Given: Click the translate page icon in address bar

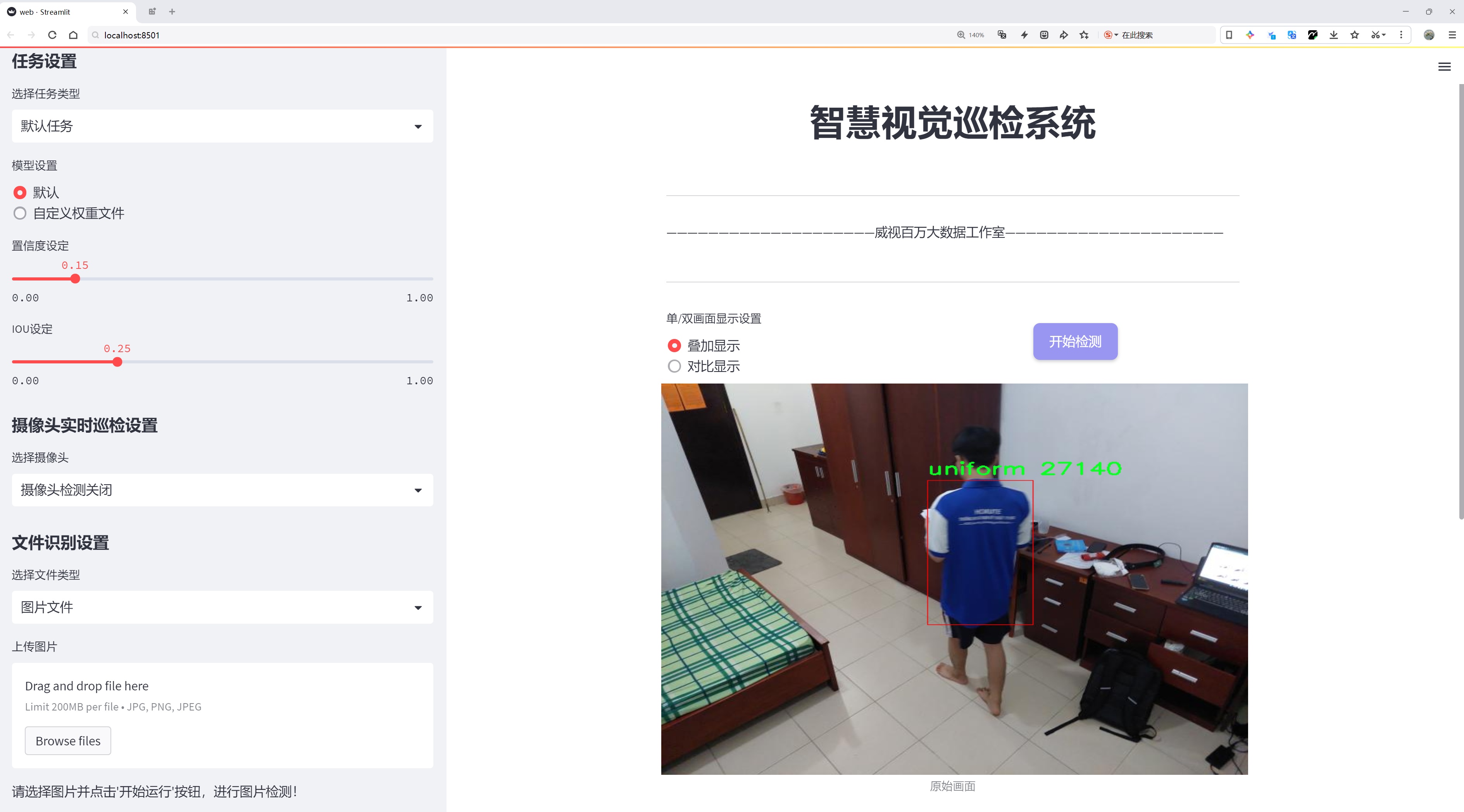Looking at the screenshot, I should tap(1002, 35).
